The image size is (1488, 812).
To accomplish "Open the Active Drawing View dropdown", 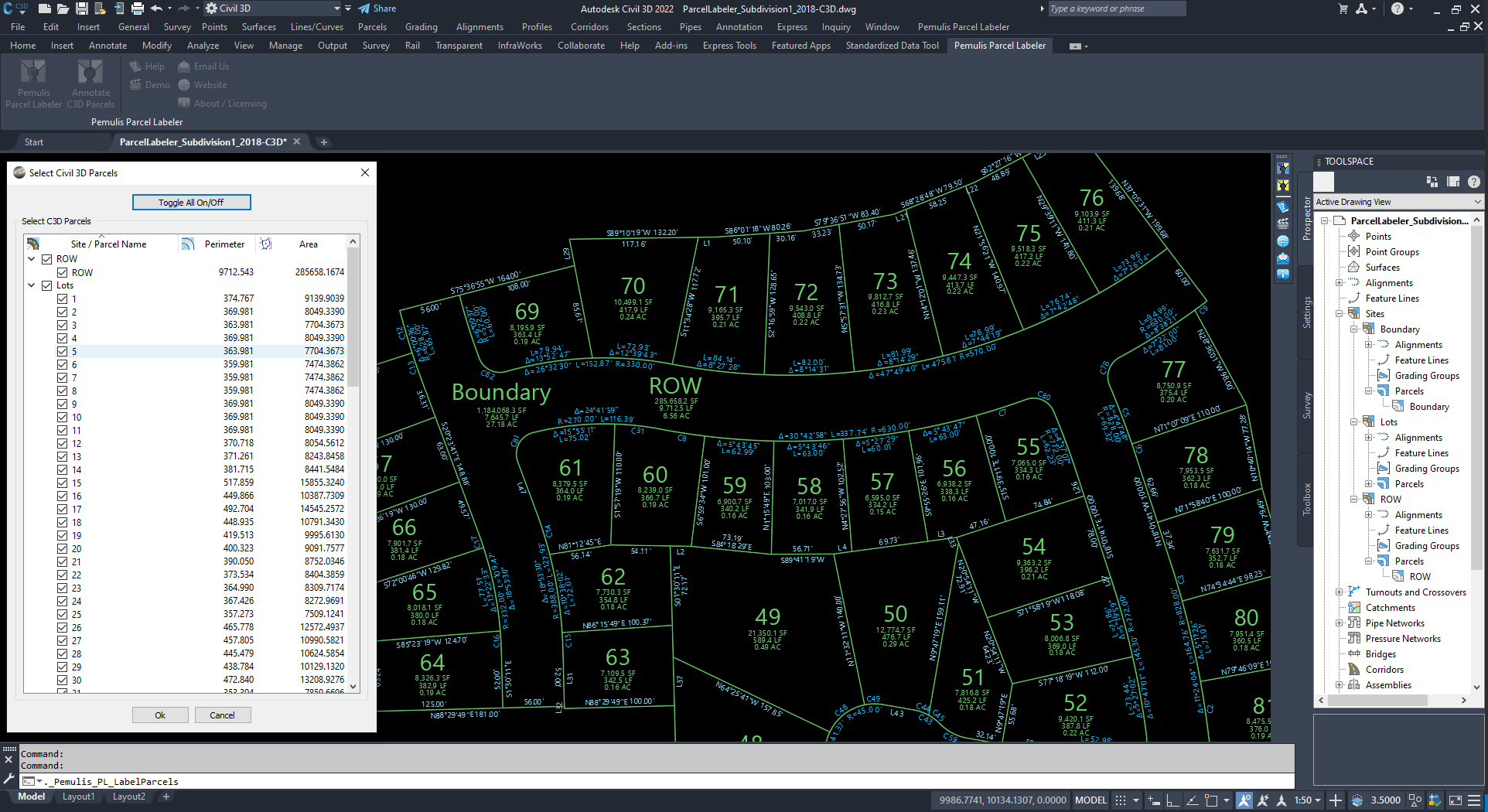I will coord(1398,202).
